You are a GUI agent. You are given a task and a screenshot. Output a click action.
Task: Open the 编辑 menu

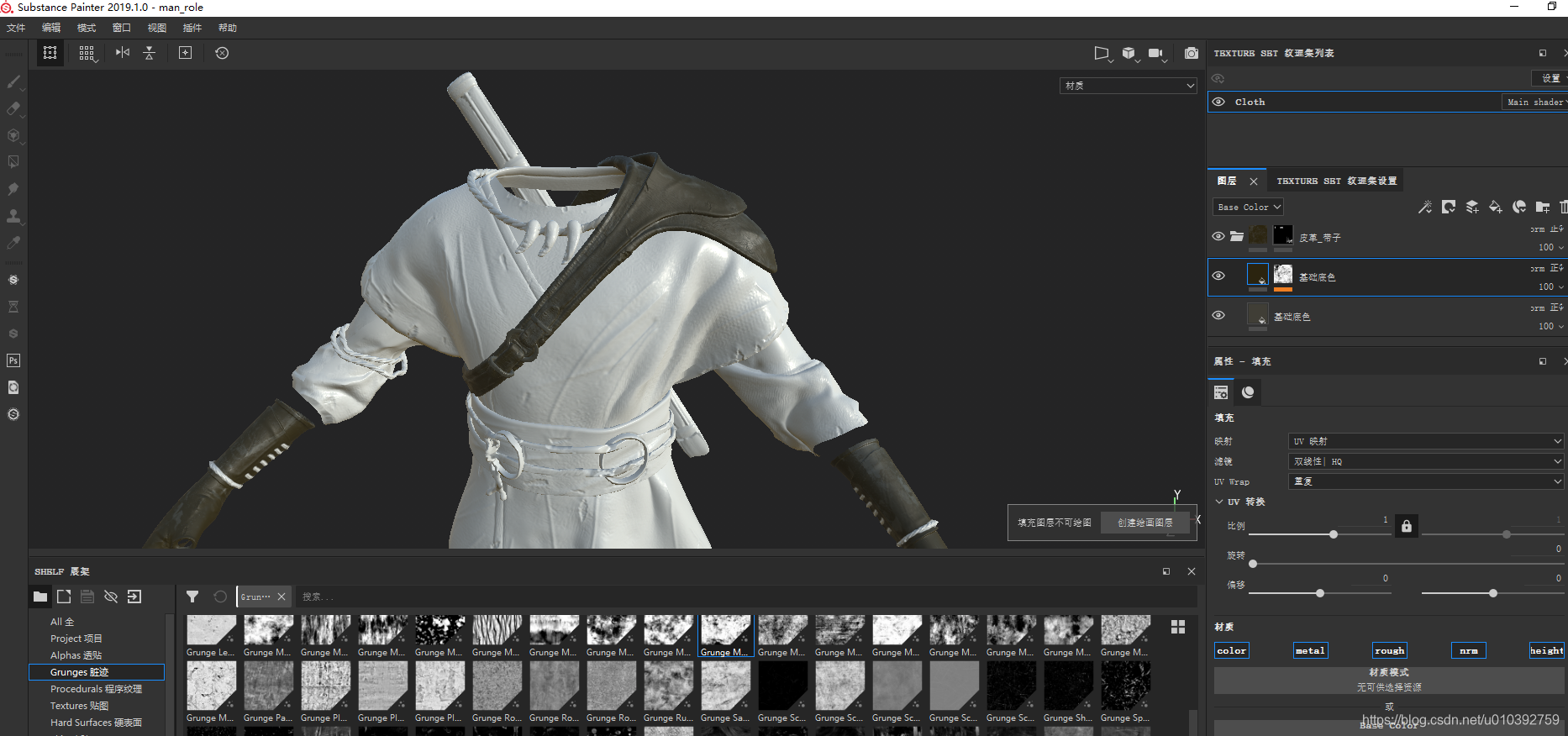(x=51, y=28)
